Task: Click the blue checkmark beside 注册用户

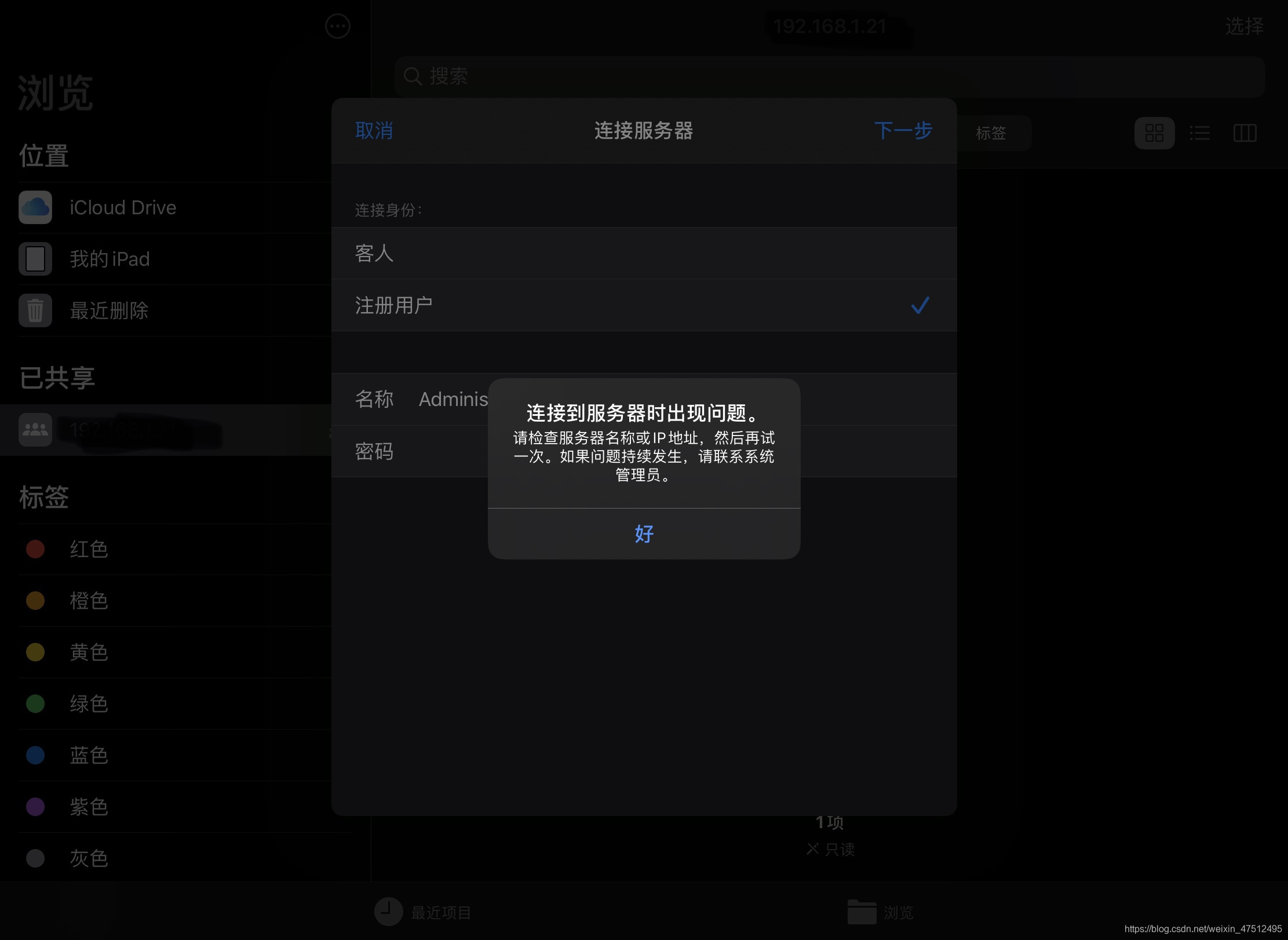Action: click(x=920, y=305)
